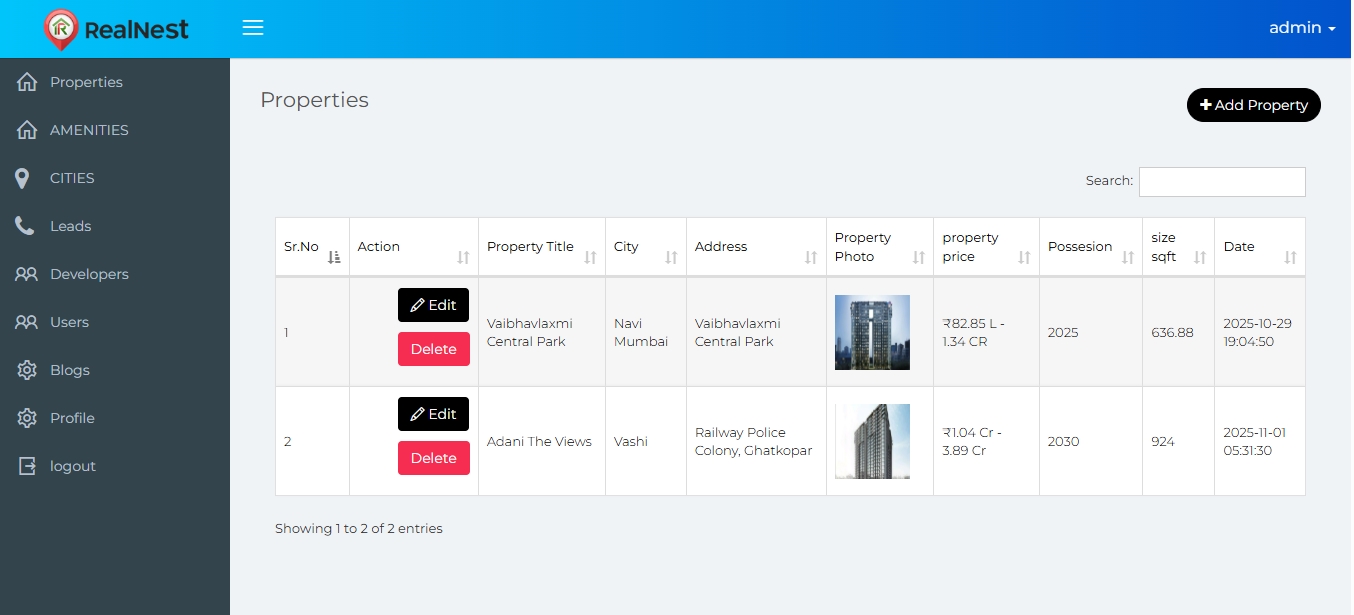Open the Adani The Views property photo
The height and width of the screenshot is (615, 1354).
(872, 441)
